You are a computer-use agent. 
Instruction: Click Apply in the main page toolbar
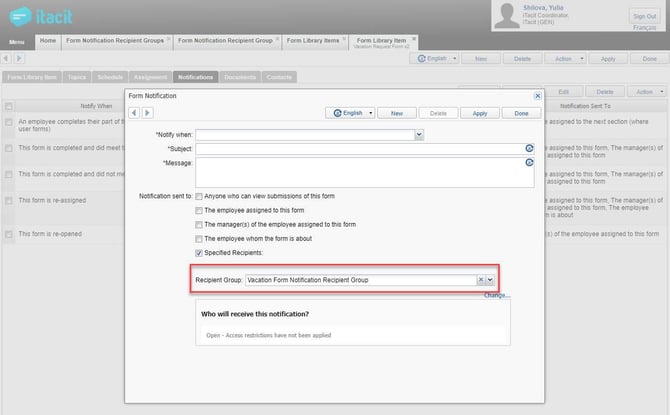[608, 59]
